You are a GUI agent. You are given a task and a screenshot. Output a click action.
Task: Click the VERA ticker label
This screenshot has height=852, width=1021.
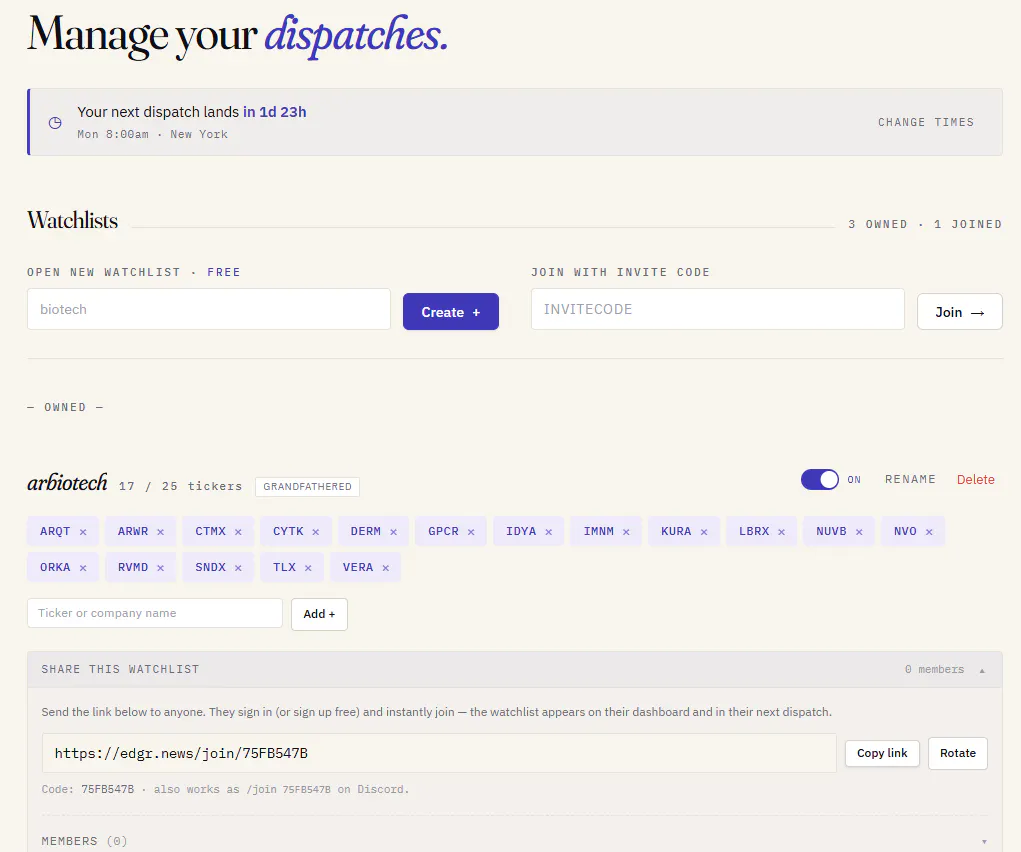(358, 567)
